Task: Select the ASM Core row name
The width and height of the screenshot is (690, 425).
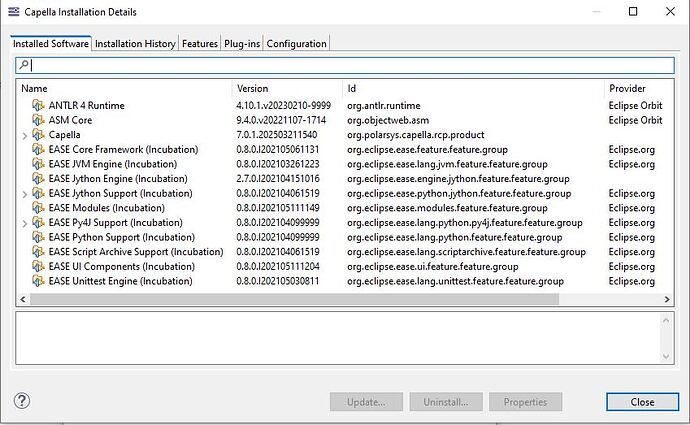Action: tap(70, 120)
